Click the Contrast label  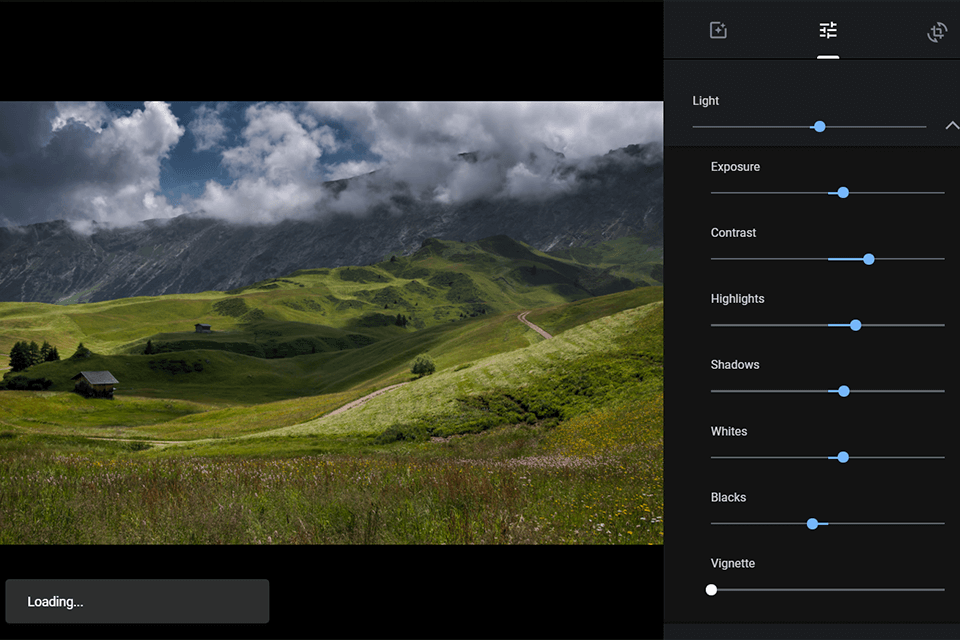click(x=733, y=233)
